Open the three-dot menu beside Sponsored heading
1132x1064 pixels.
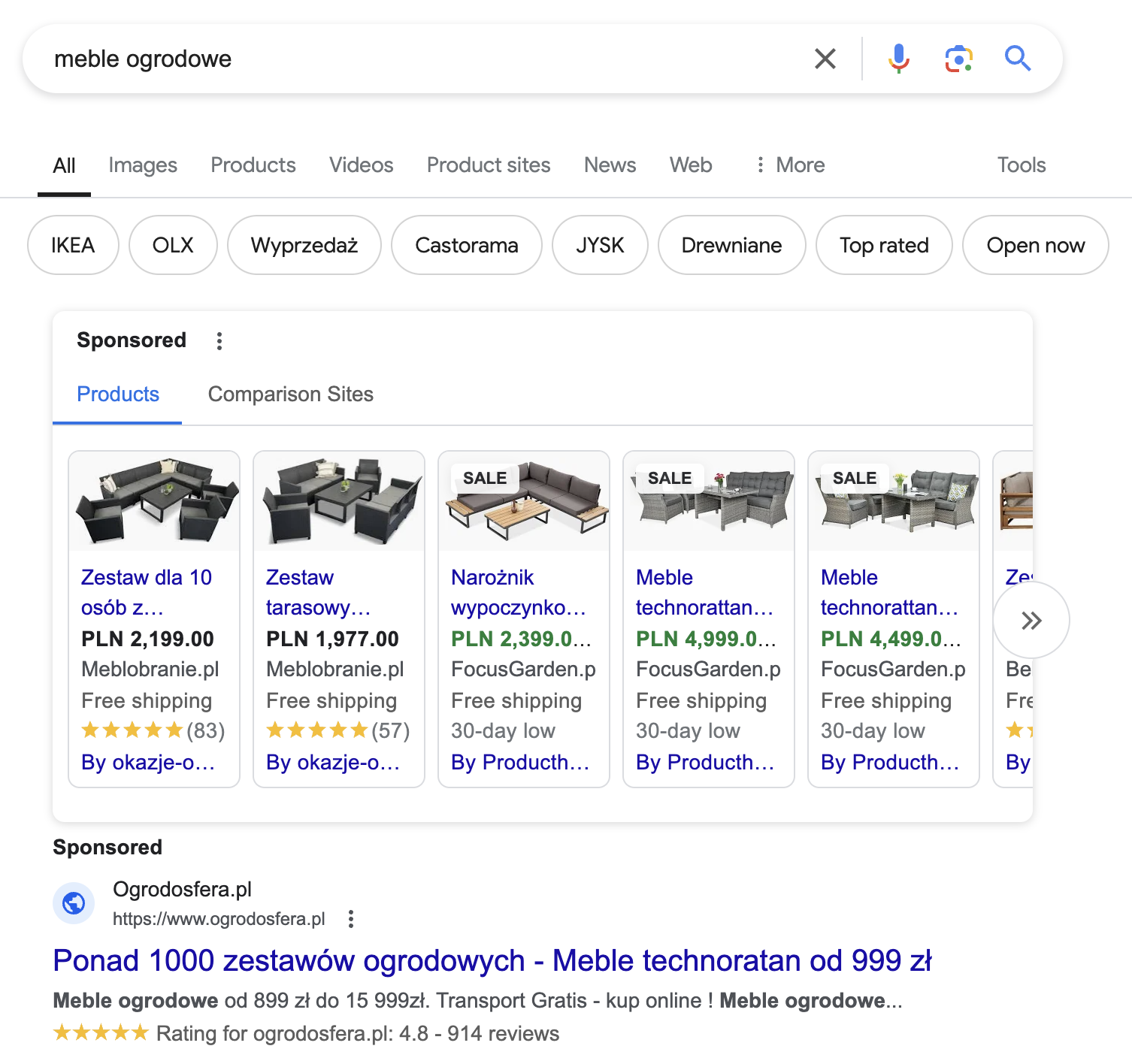[x=219, y=341]
